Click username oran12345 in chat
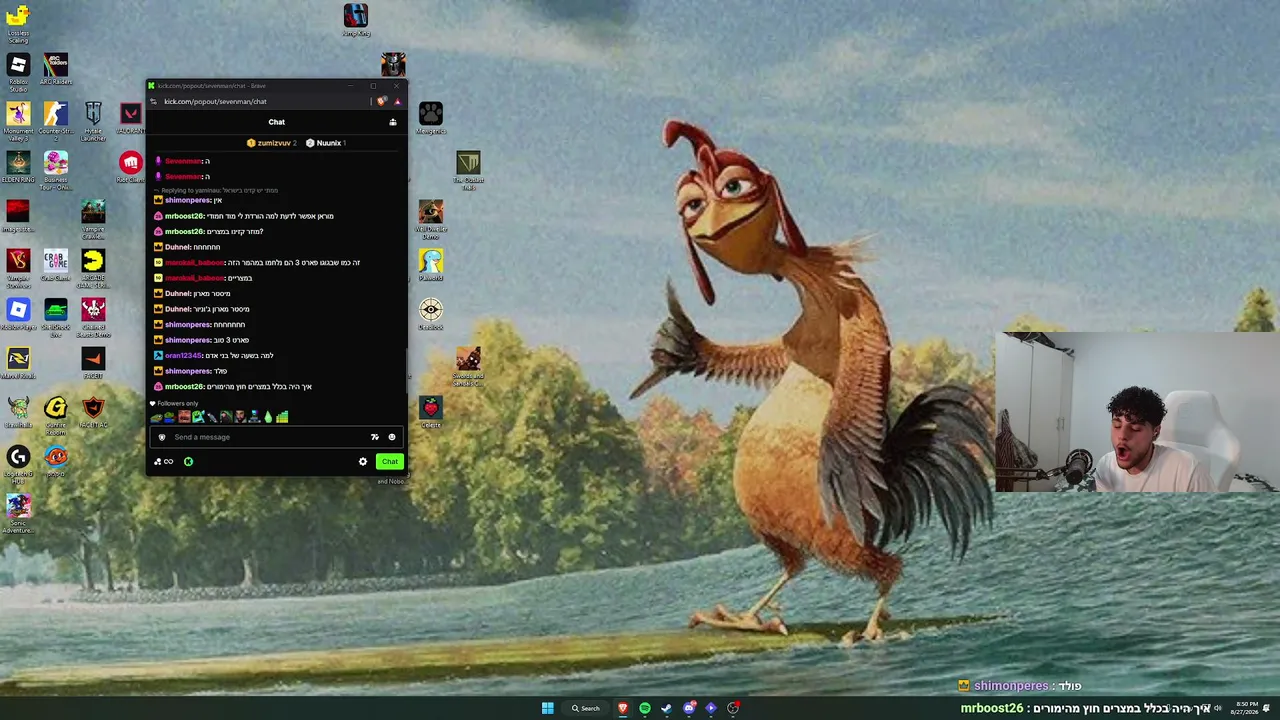The width and height of the screenshot is (1280, 720). (x=184, y=356)
